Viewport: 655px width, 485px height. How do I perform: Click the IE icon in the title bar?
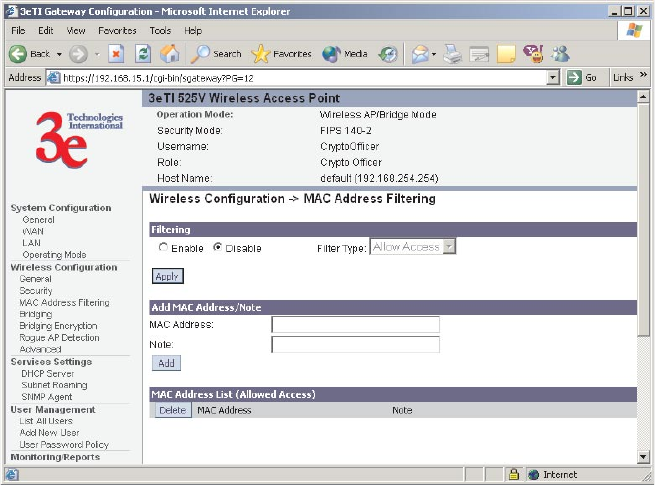(x=12, y=11)
